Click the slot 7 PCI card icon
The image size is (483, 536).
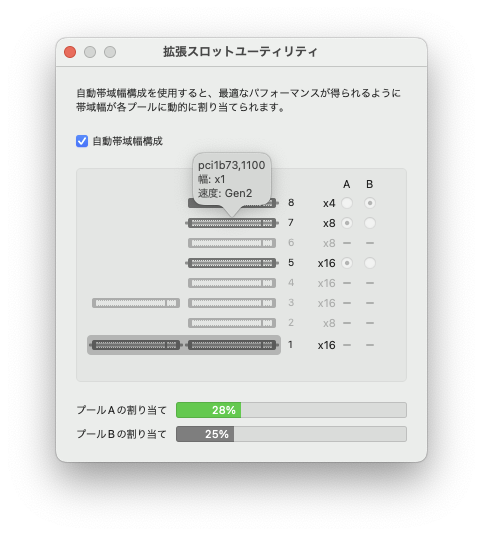point(232,223)
